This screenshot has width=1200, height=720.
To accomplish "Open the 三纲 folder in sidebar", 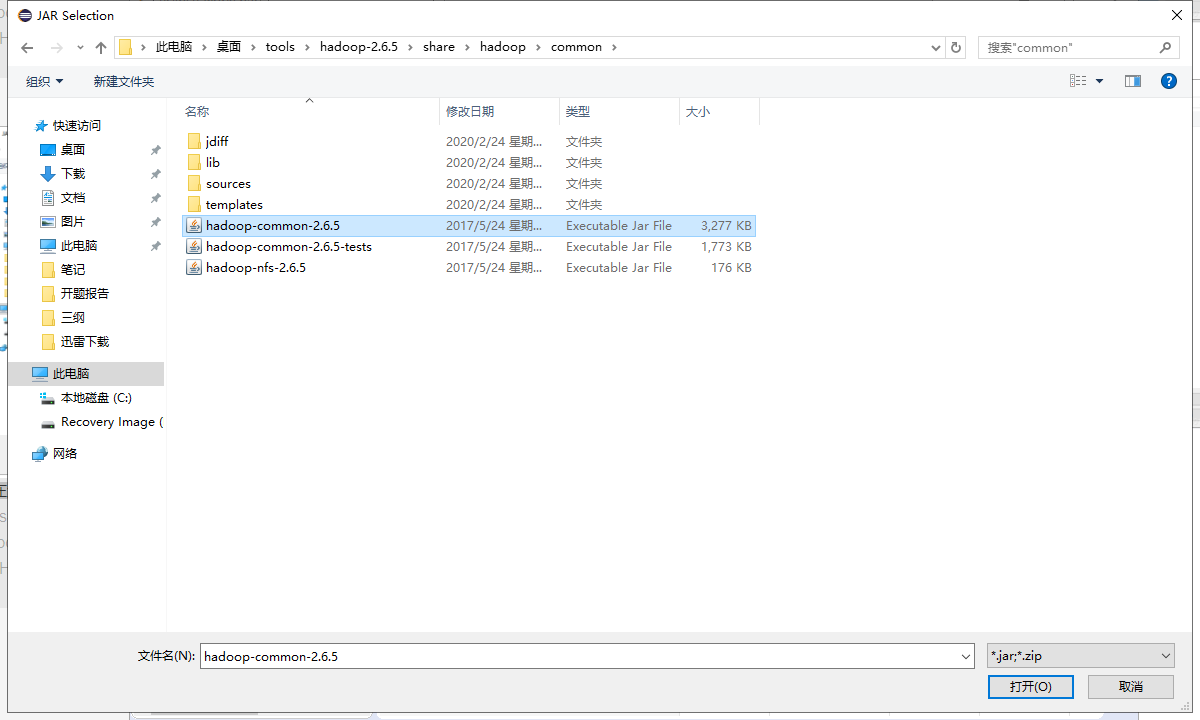I will [x=73, y=317].
